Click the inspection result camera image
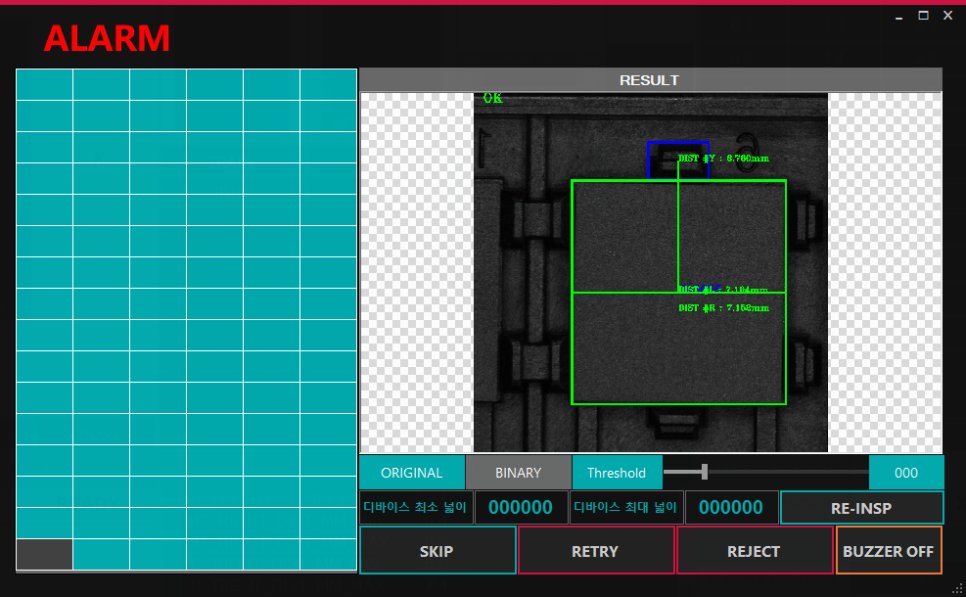The width and height of the screenshot is (966, 597). pos(651,272)
